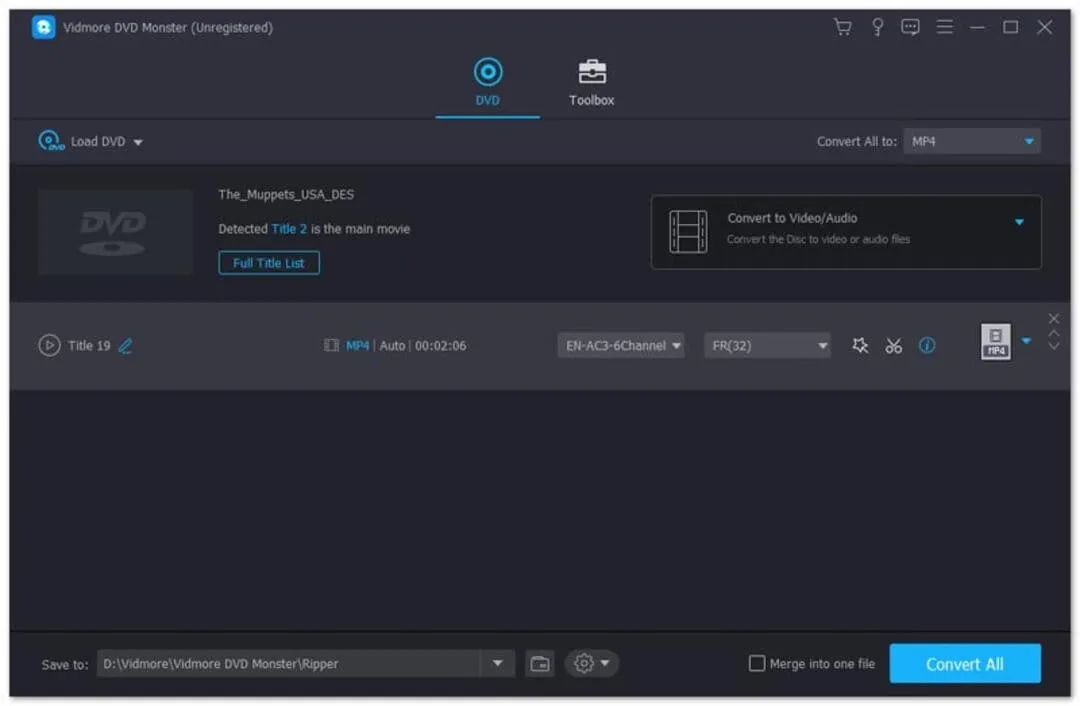
Task: Expand the EN-AC3-6Channel audio dropdown
Action: tap(620, 345)
